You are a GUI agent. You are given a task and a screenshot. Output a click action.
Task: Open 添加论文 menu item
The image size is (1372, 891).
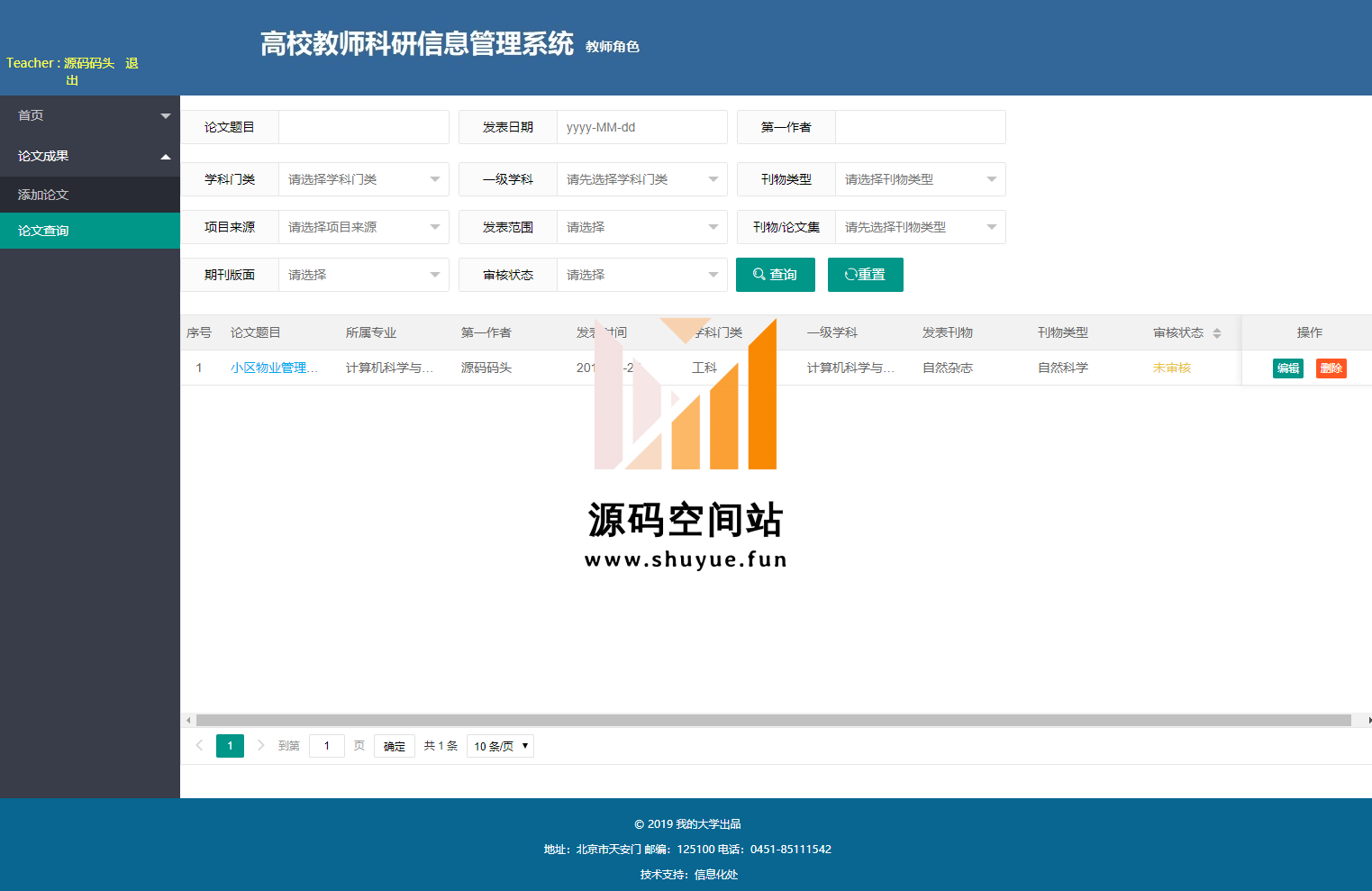(90, 195)
